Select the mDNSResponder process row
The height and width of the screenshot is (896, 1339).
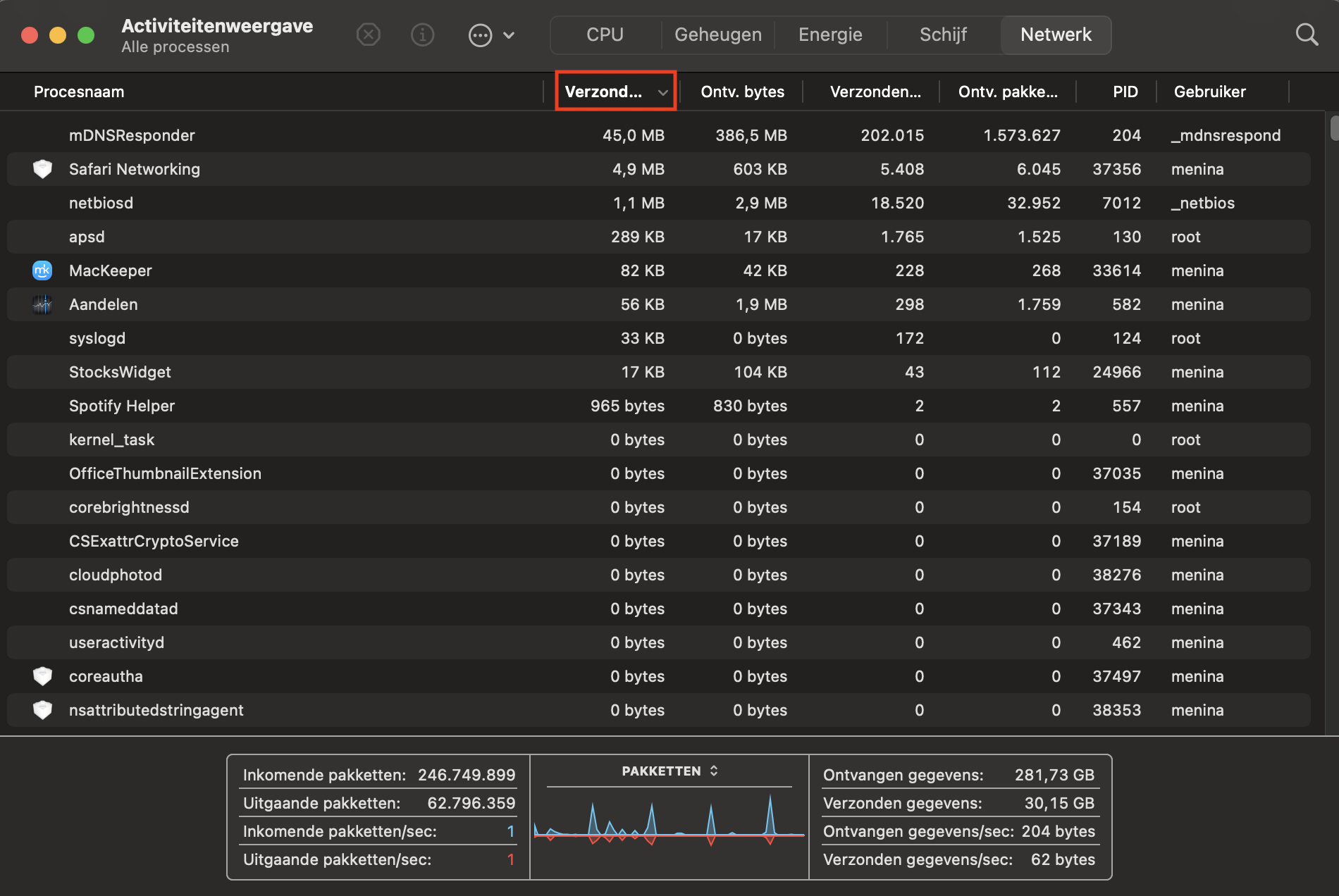pos(132,135)
